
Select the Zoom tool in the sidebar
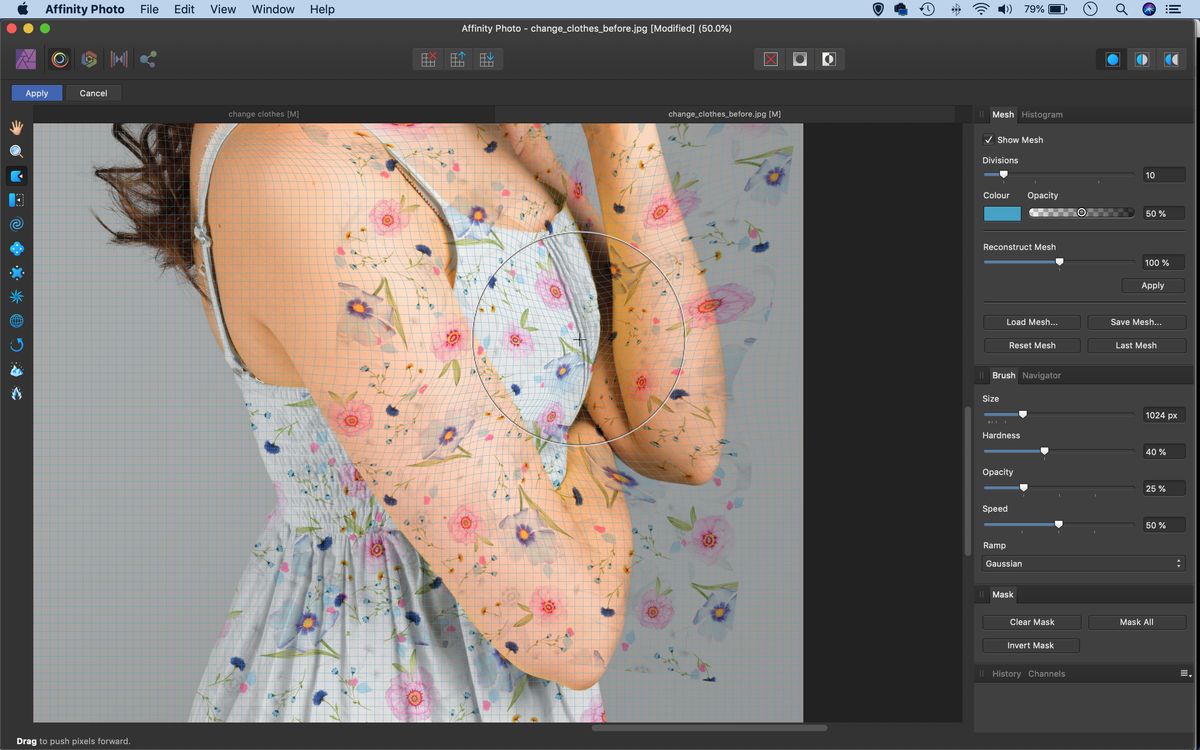click(16, 151)
